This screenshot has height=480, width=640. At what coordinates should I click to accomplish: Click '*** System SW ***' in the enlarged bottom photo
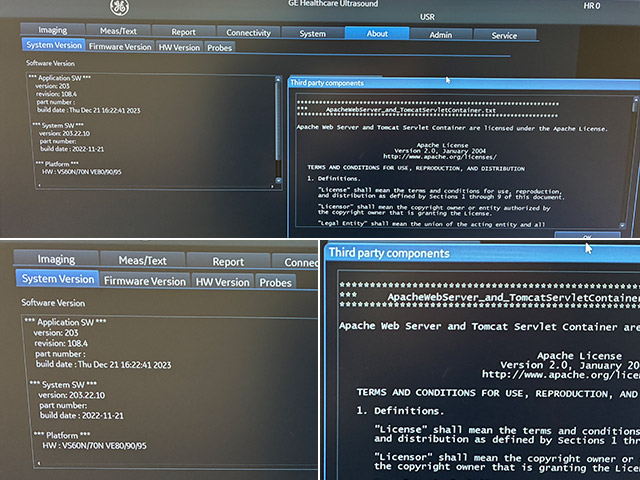[x=63, y=384]
